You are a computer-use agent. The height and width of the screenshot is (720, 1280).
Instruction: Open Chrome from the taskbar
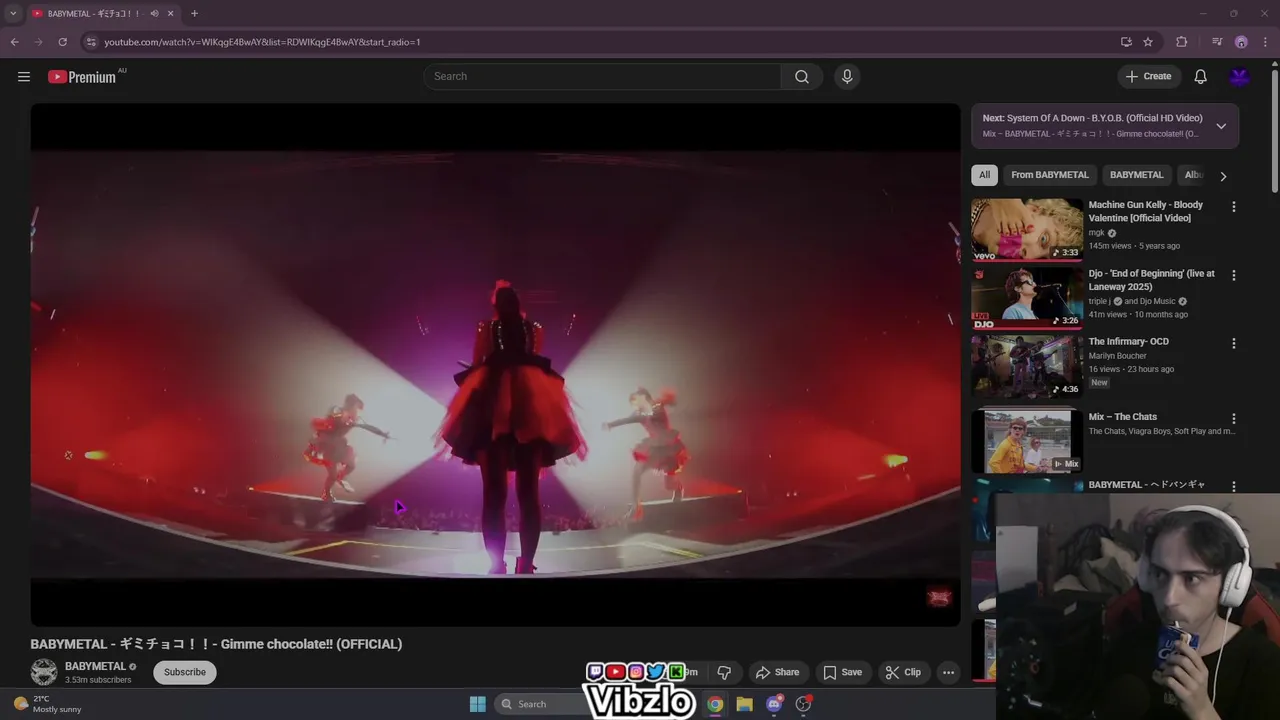715,704
